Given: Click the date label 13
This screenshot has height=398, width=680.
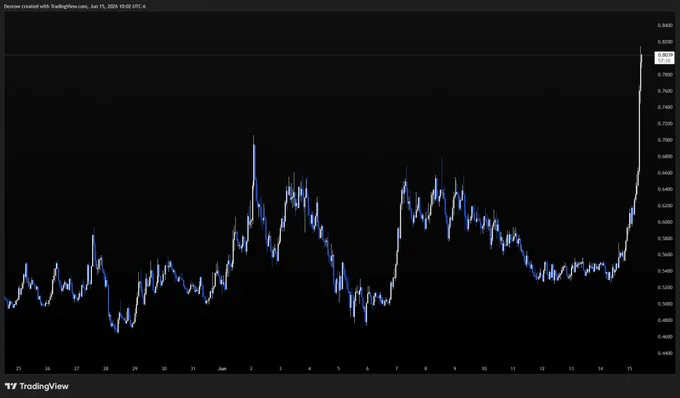Looking at the screenshot, I should pyautogui.click(x=571, y=369).
